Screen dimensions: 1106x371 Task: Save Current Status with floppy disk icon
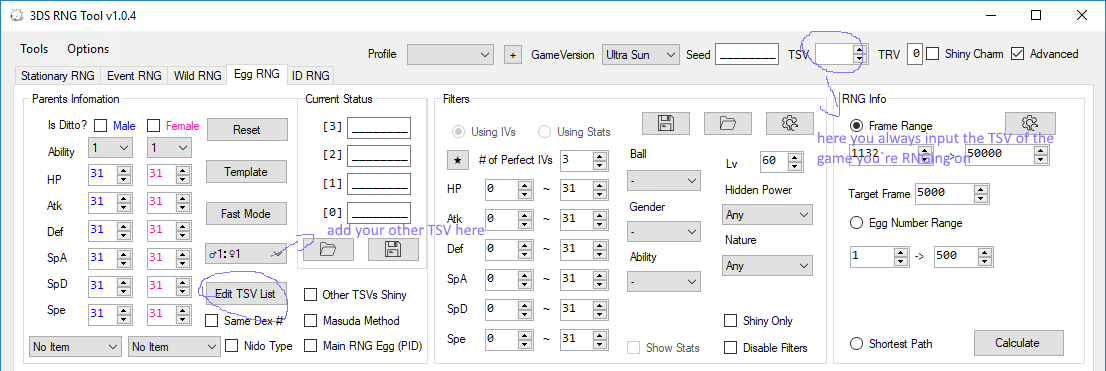[x=393, y=249]
